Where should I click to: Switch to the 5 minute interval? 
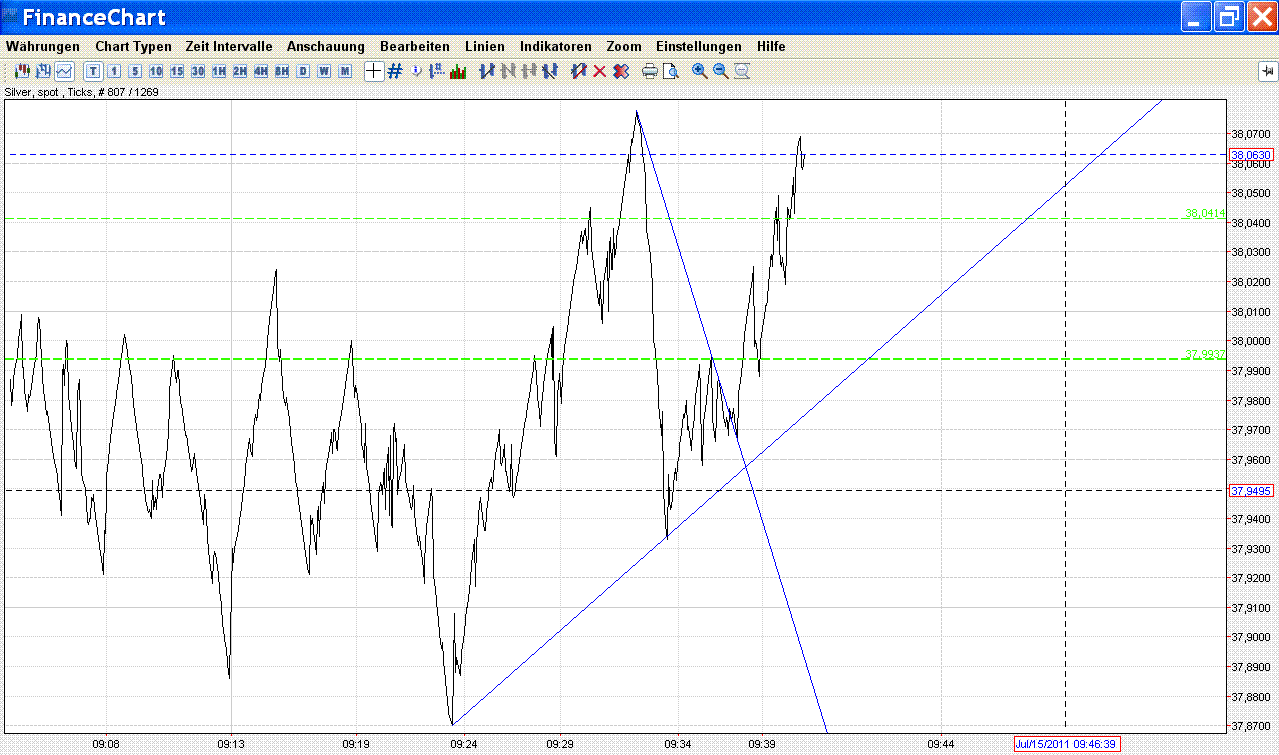pos(135,71)
